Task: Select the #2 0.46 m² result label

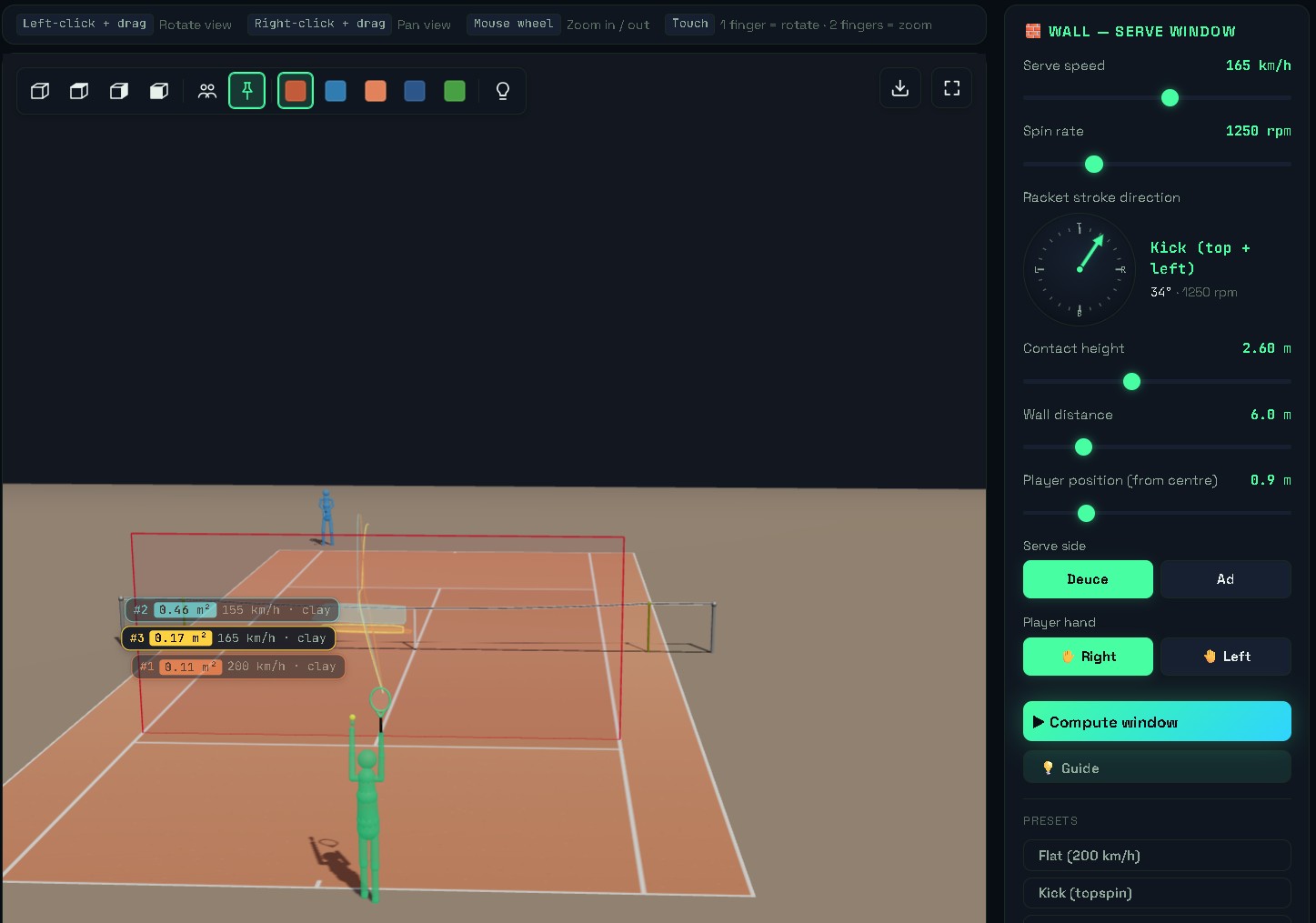Action: point(232,610)
